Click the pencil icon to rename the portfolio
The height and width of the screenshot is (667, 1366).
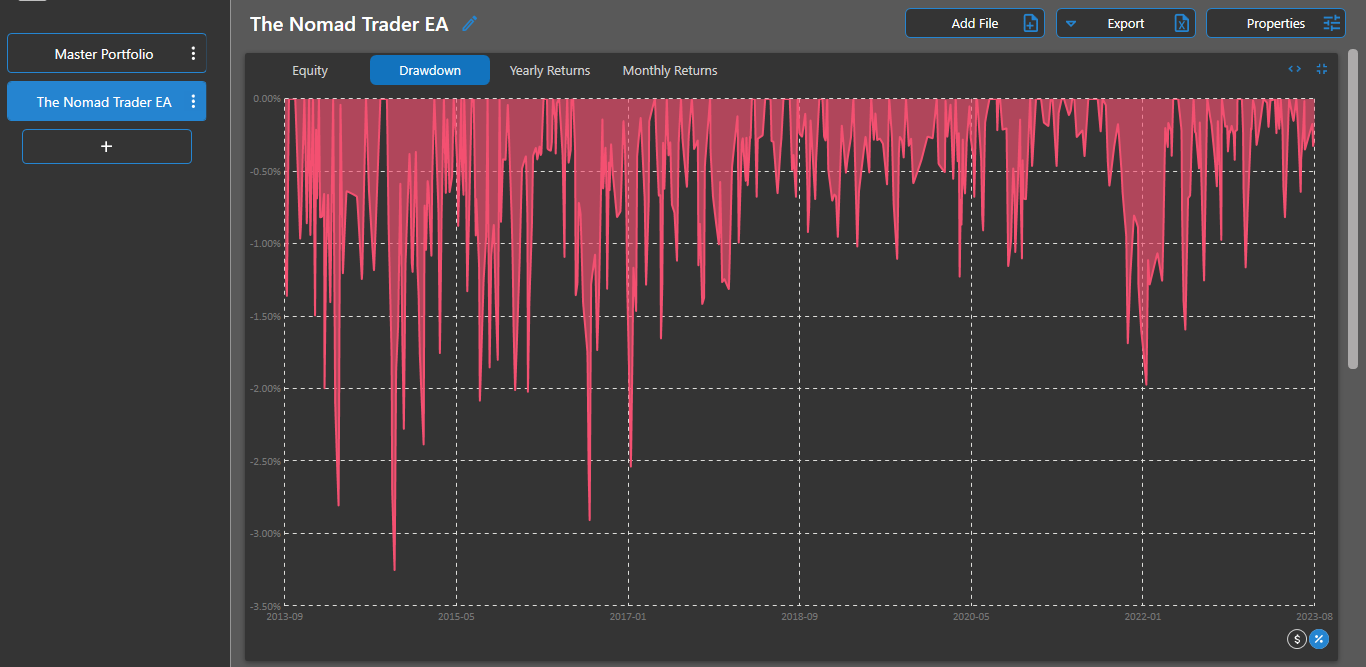click(x=470, y=24)
